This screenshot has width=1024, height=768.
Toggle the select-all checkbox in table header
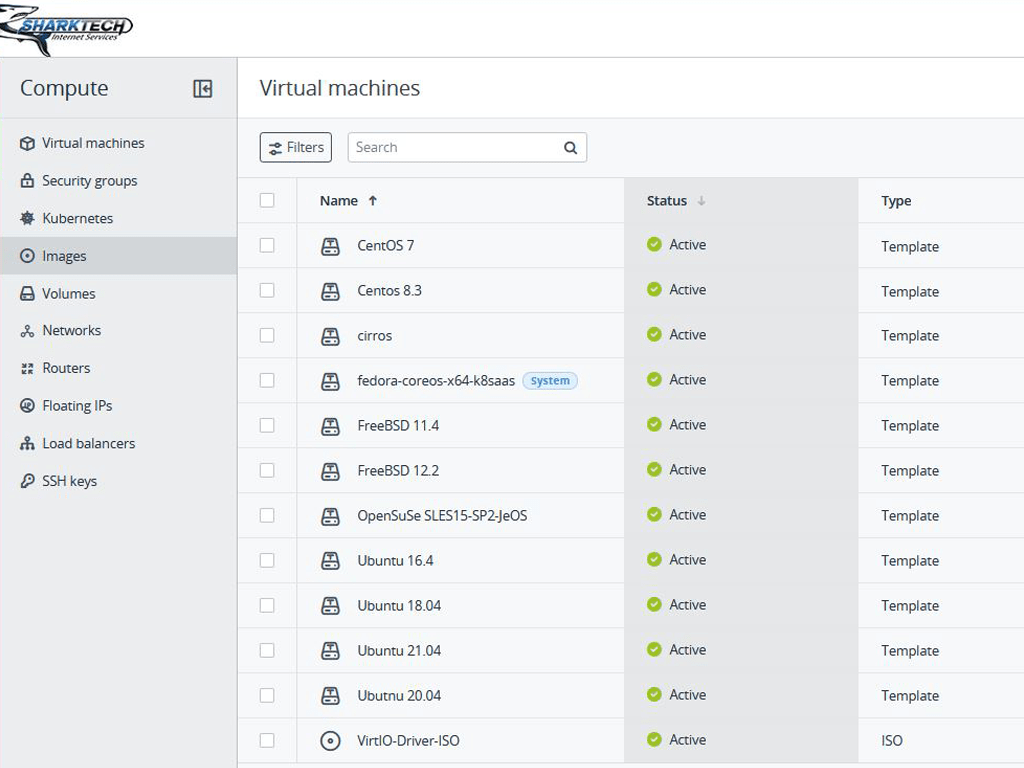click(267, 200)
